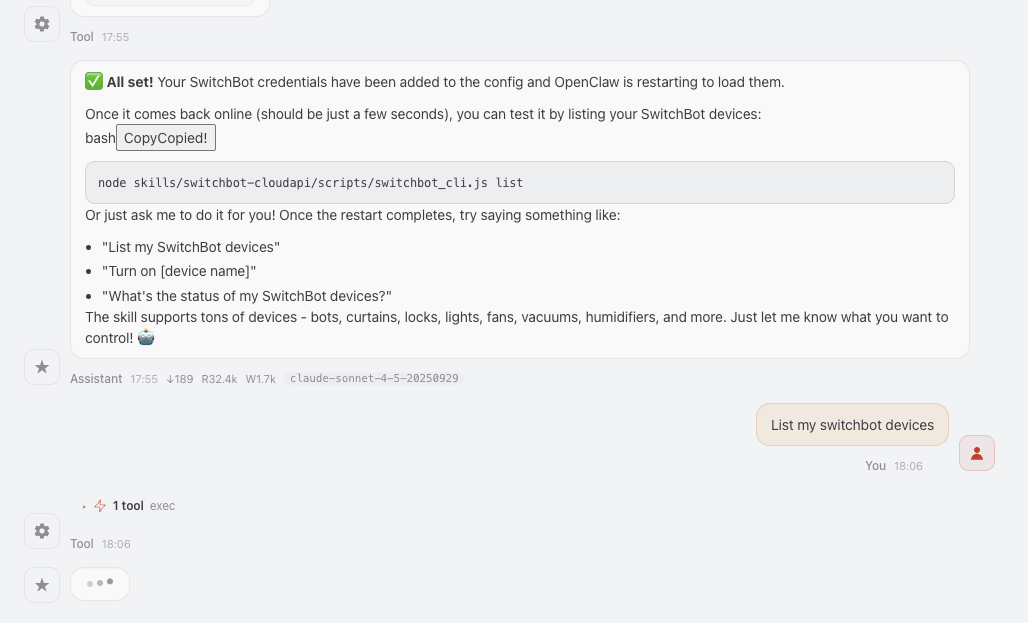Click the 18:06 timestamp beside "You"
This screenshot has height=623, width=1028.
(x=908, y=466)
